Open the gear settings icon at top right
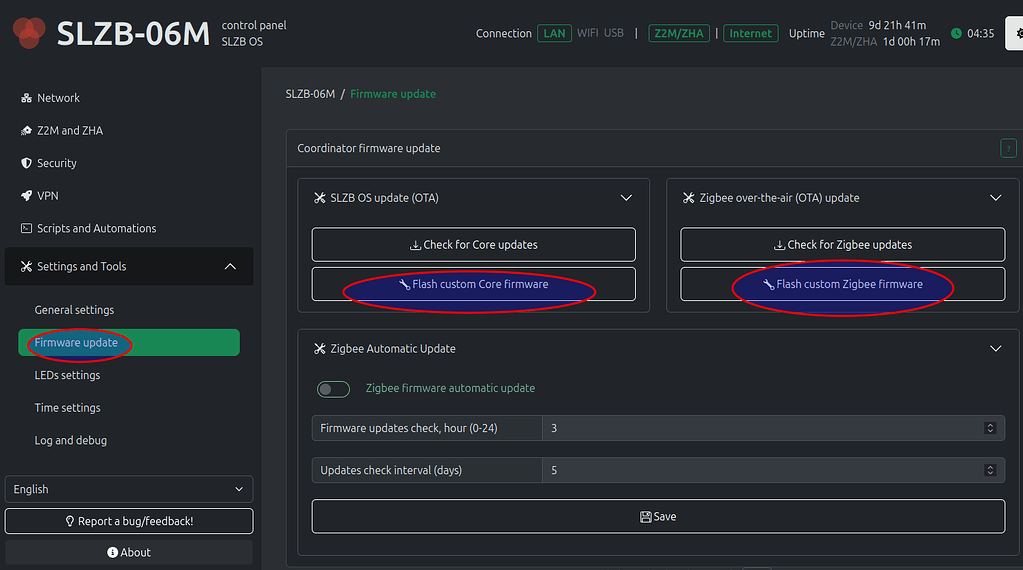Viewport: 1023px width, 570px height. (1017, 33)
